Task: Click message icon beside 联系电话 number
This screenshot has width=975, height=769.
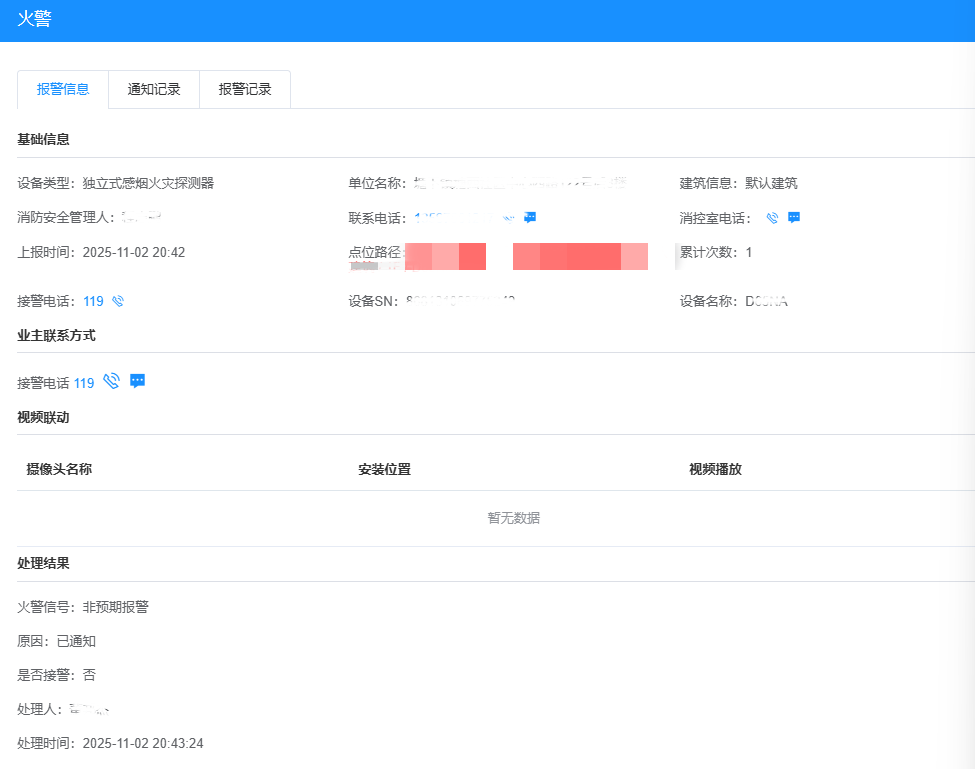Action: 530,217
